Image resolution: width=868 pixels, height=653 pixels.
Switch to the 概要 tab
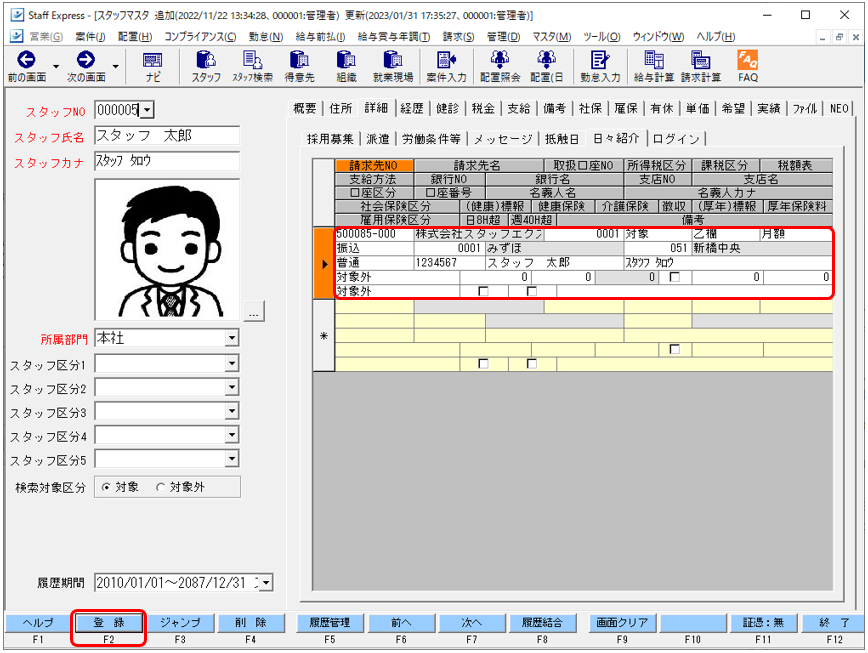304,108
